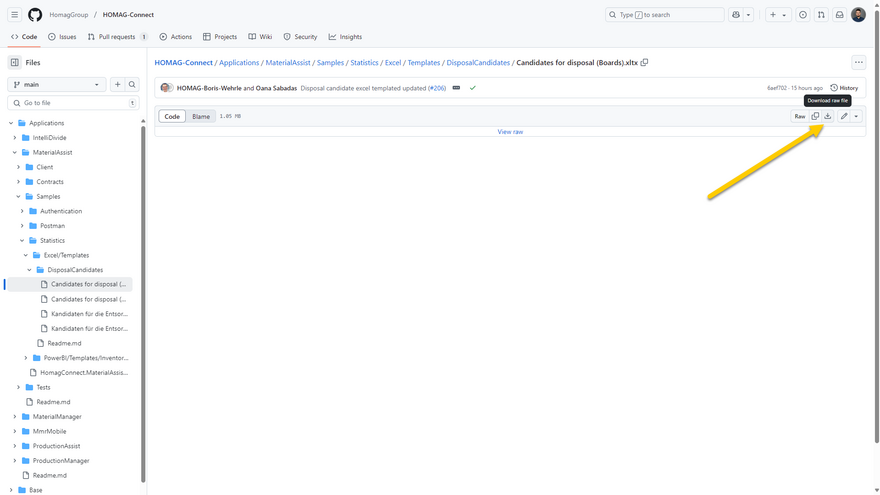Screen dimensions: 880x495
Task: Go to DisposalCandidates breadcrumb
Action: coord(478,62)
